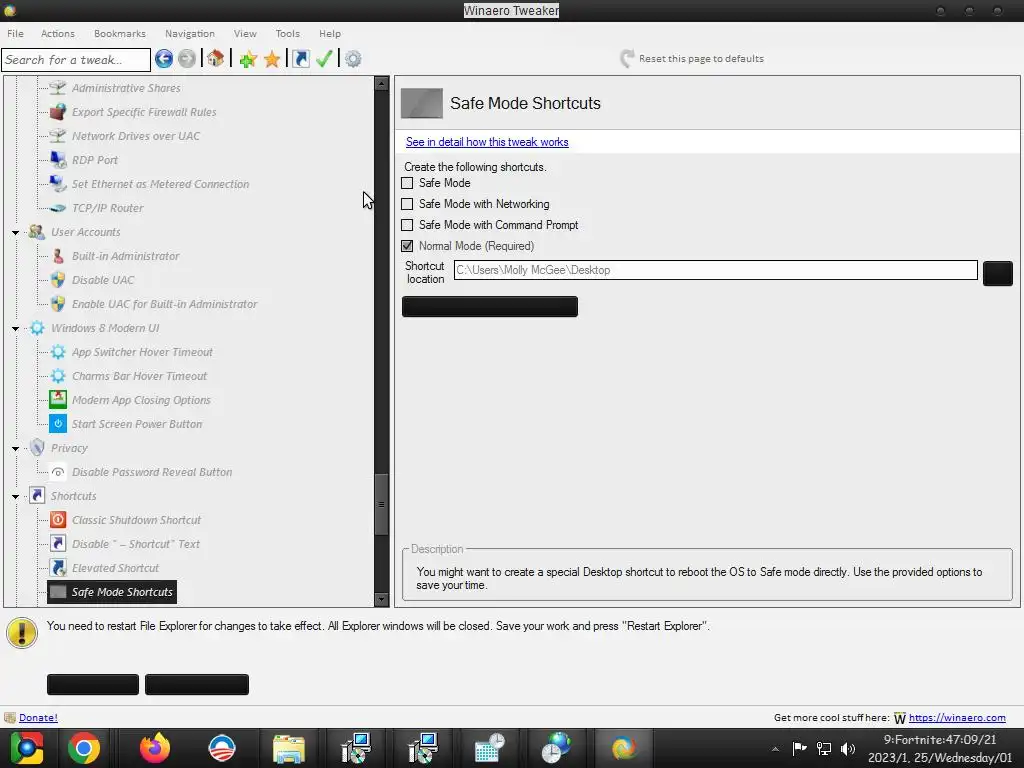
Task: Enable Safe Mode with Command Prompt checkbox
Action: click(407, 225)
